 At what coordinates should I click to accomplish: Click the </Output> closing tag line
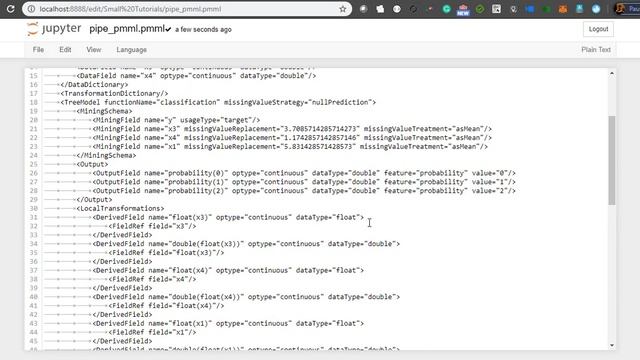94,200
